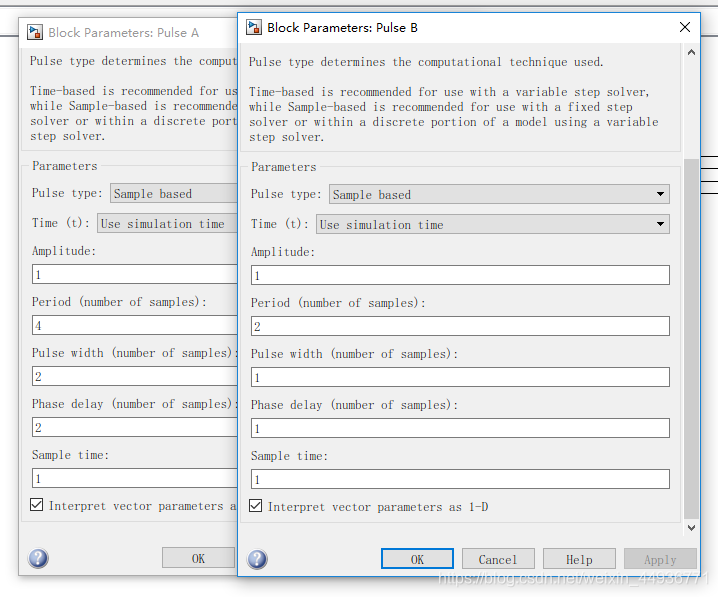
Task: Click the scroll up arrow in Pulse B dialog
Action: tap(691, 52)
